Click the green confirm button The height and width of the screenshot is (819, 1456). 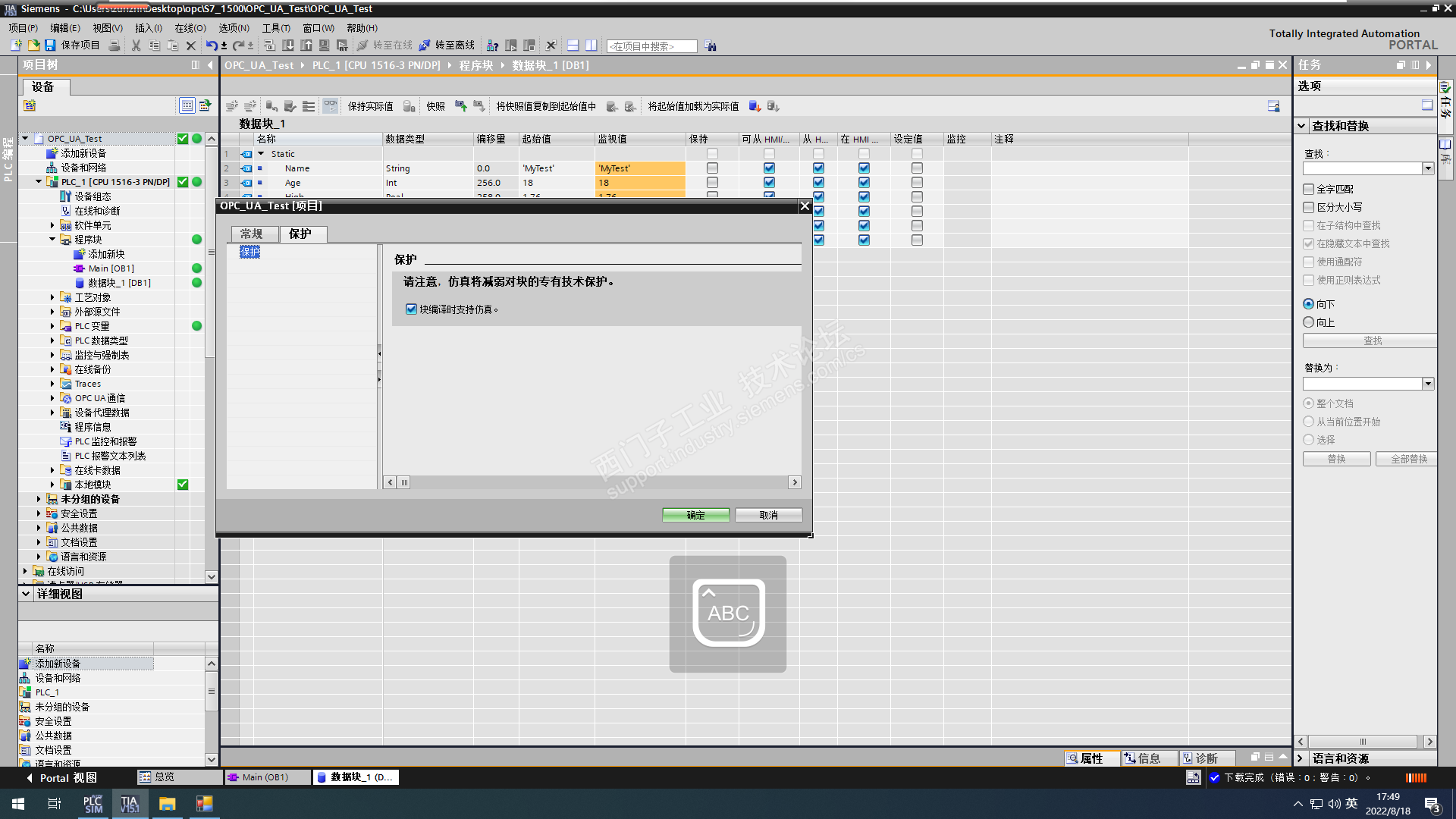pos(695,515)
